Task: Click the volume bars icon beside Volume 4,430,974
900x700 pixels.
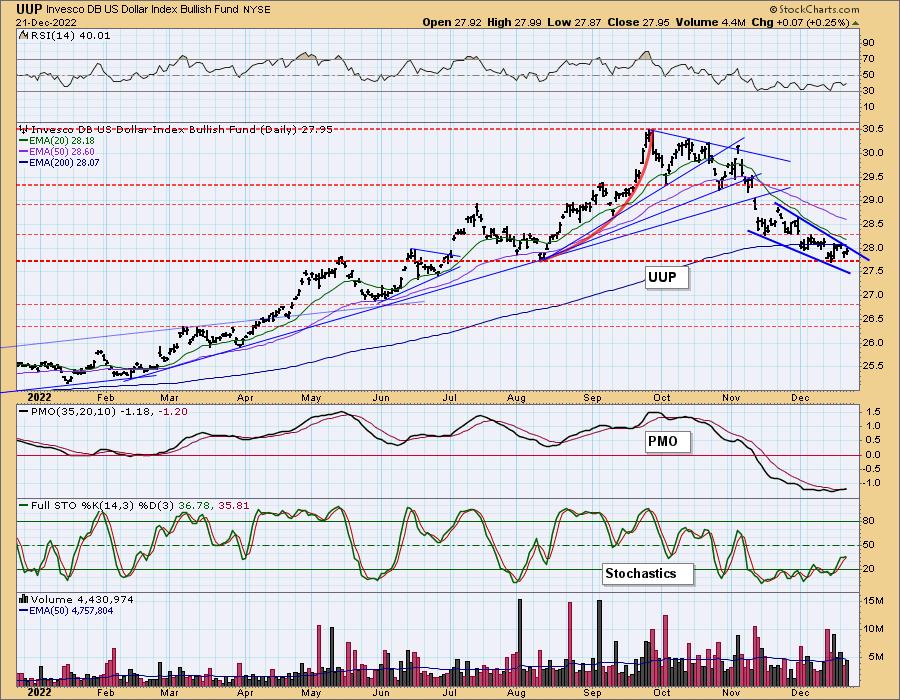Action: [x=24, y=599]
